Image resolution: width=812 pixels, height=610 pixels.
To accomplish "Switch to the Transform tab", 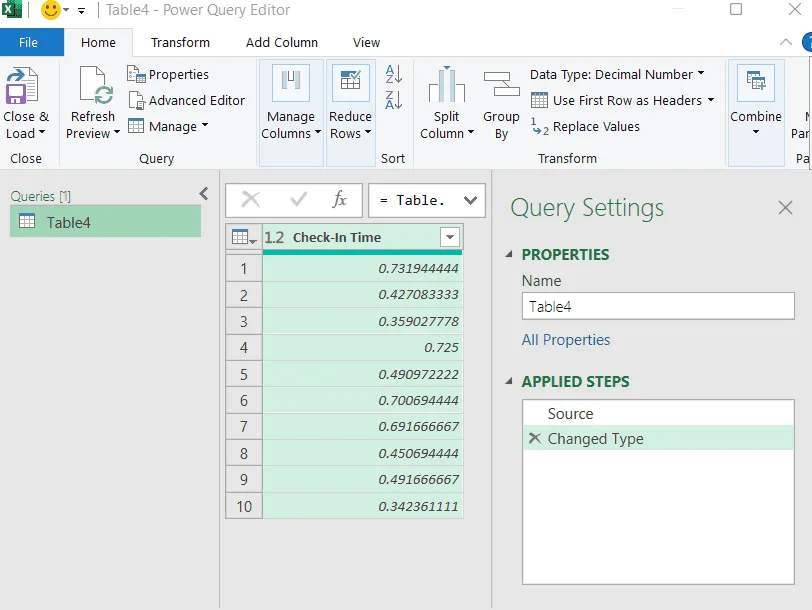I will point(180,42).
